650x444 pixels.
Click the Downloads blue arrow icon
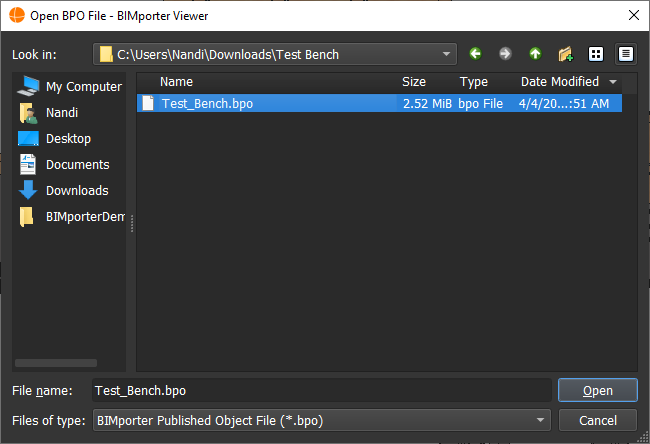[x=28, y=190]
